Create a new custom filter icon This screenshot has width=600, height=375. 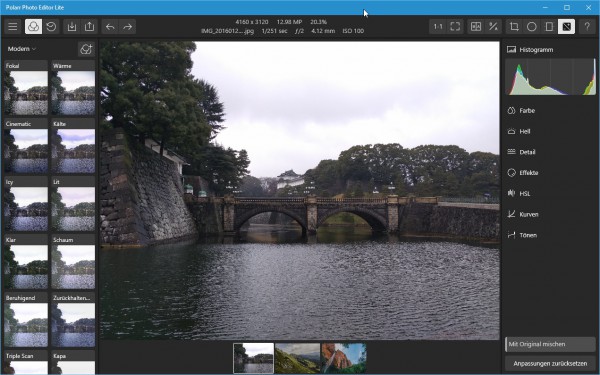coord(86,49)
